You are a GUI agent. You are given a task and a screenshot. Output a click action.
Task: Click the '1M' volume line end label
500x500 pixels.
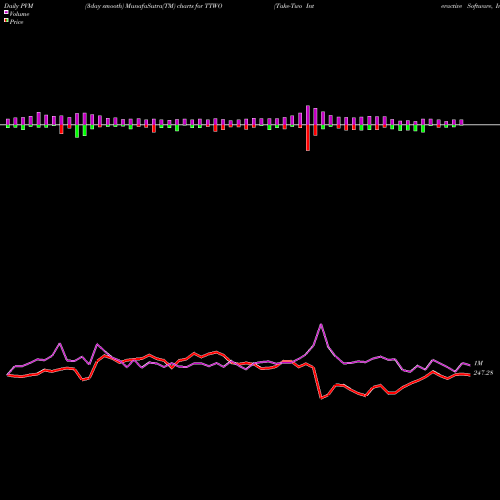(x=478, y=363)
